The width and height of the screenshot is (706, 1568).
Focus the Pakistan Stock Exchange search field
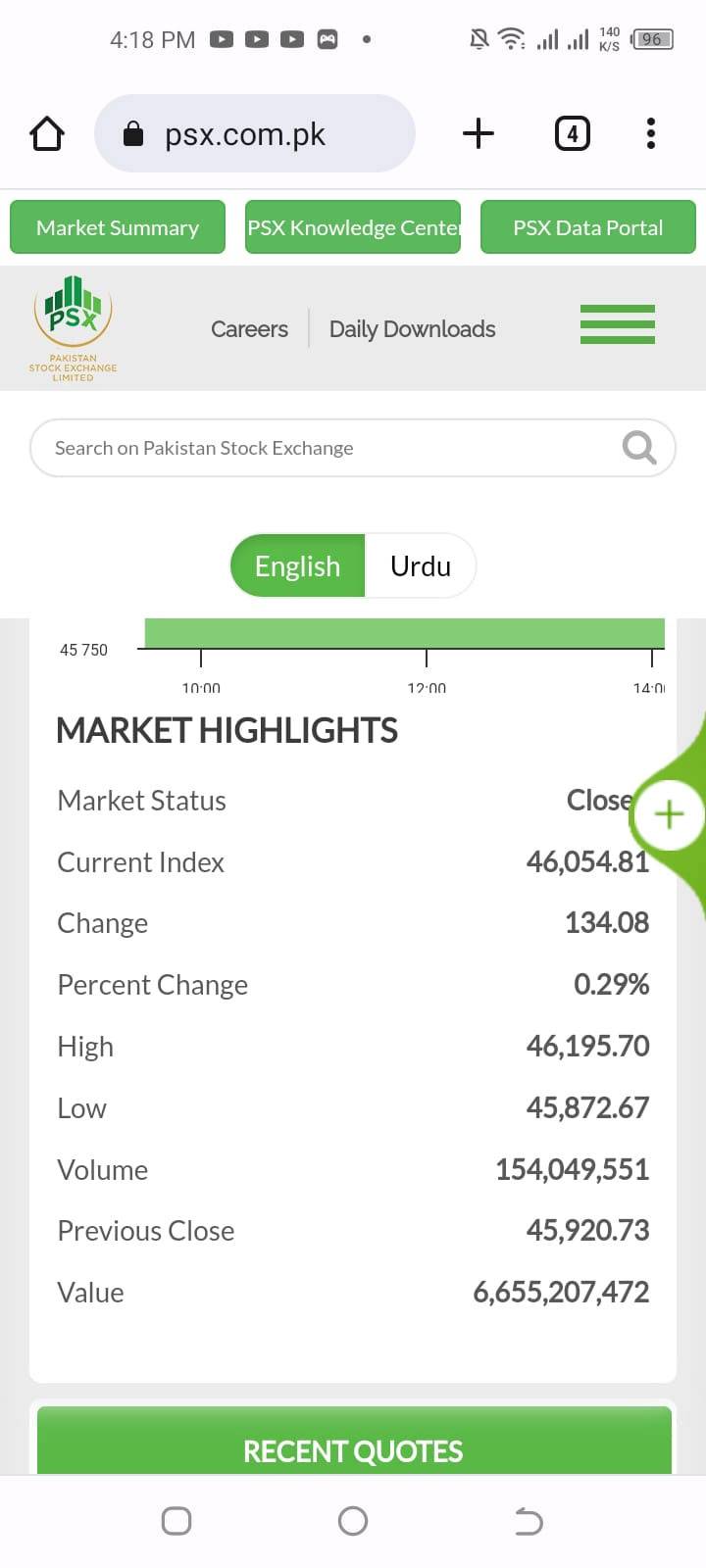[x=353, y=448]
